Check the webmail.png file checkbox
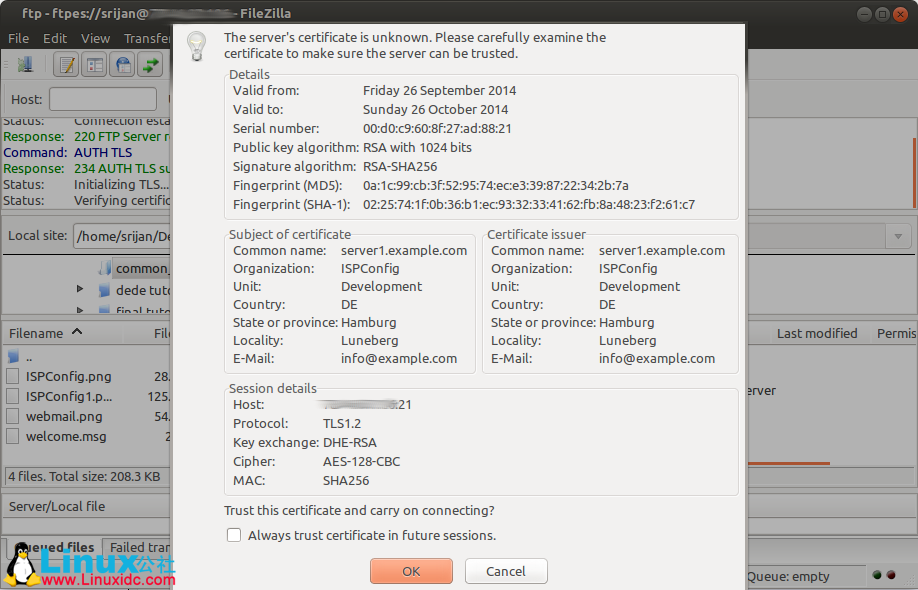The width and height of the screenshot is (918, 590). 13,417
